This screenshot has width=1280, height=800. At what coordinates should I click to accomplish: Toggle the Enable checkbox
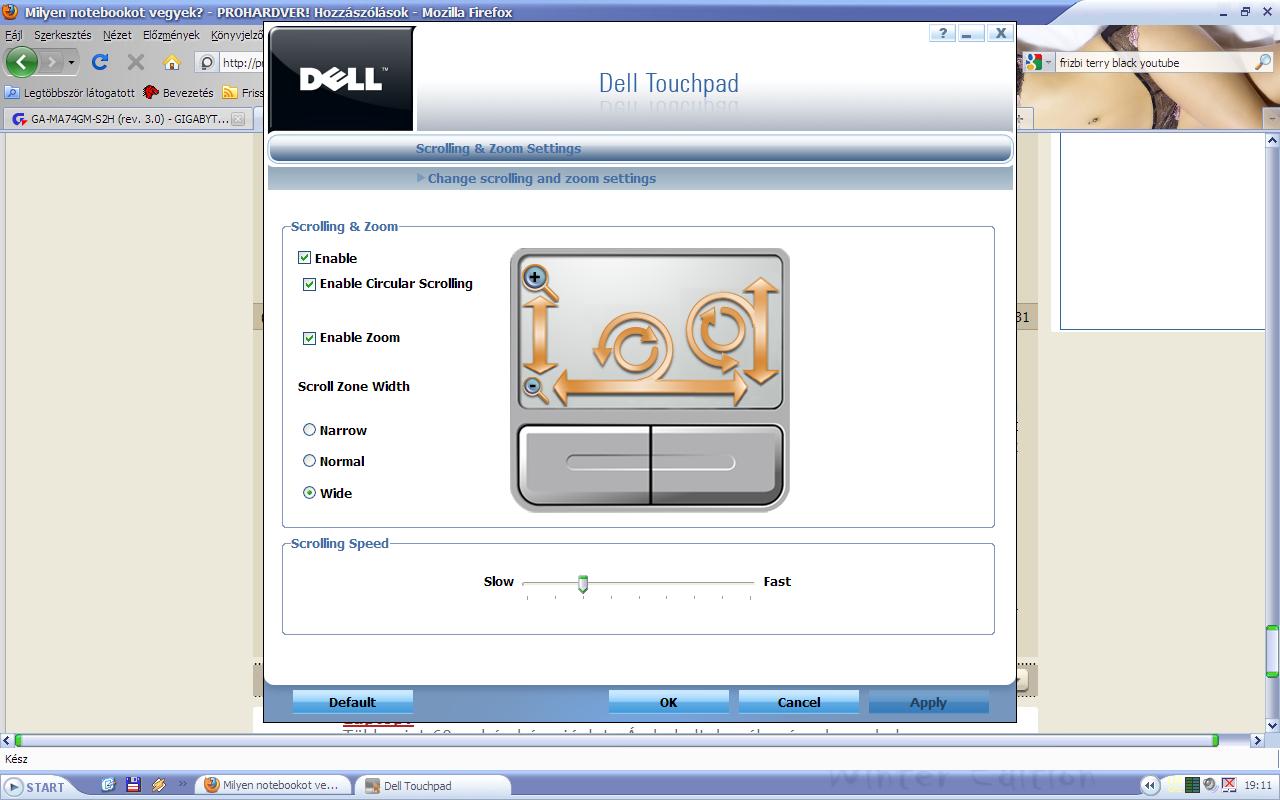click(305, 258)
